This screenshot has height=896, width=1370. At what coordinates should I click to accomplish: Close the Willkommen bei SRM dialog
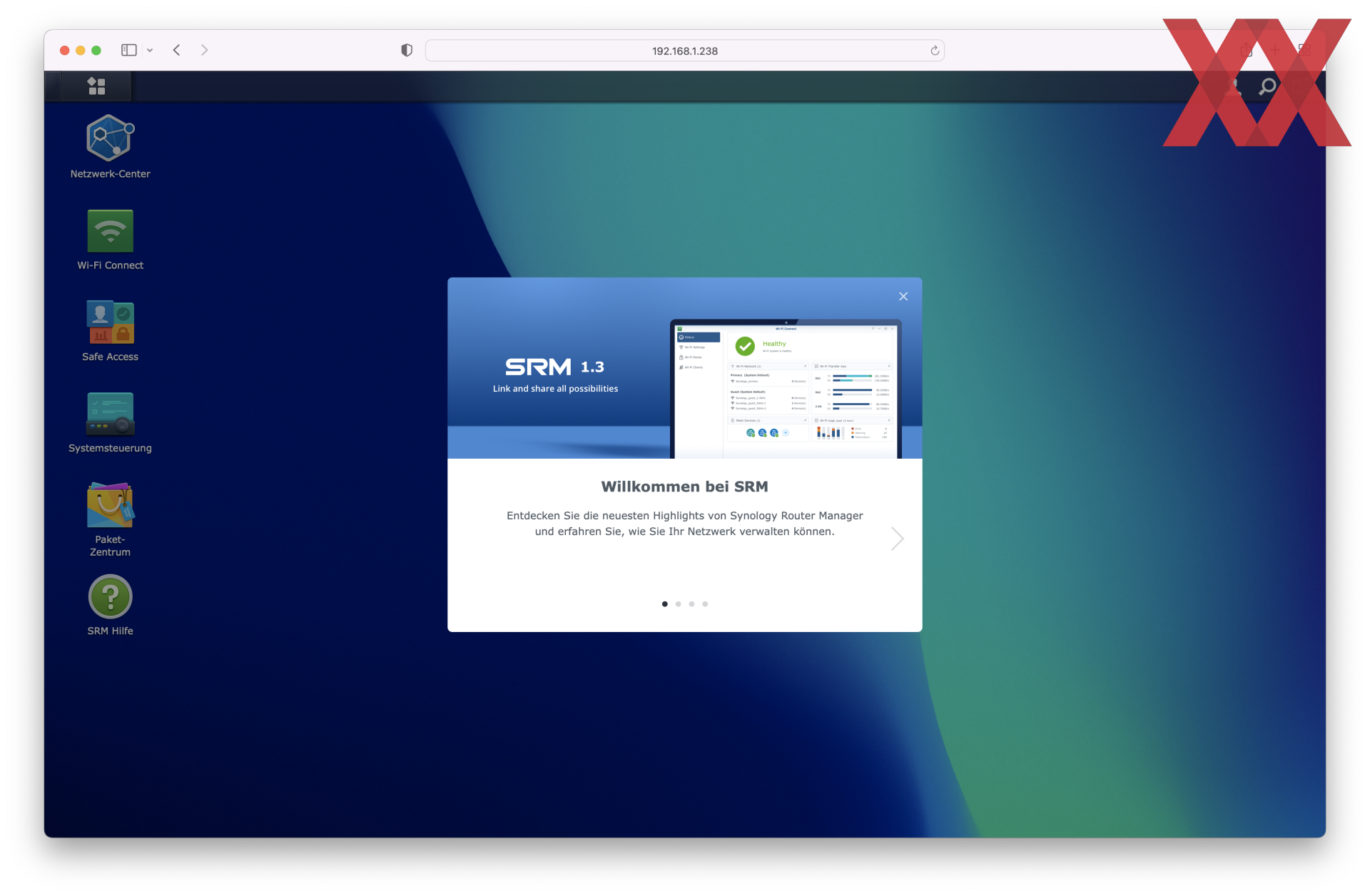tap(903, 296)
